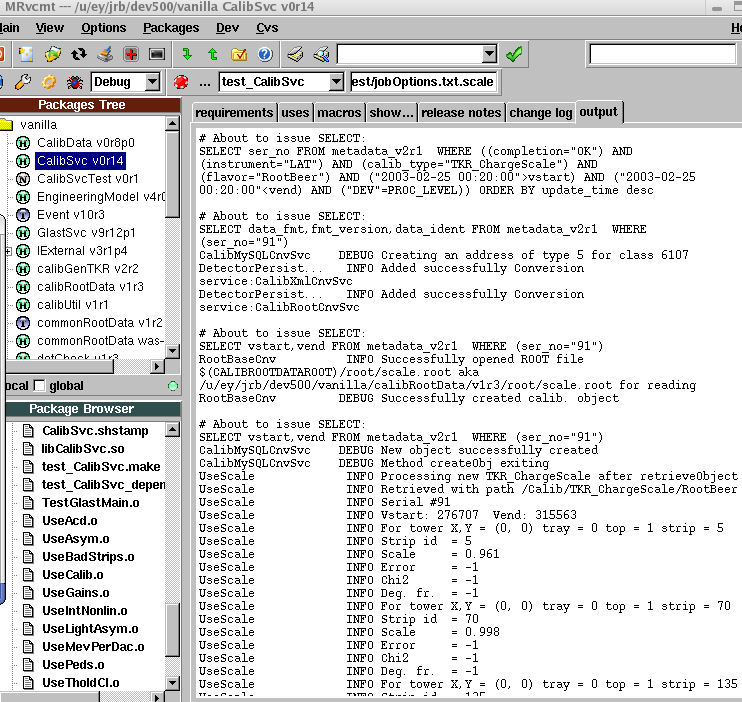Click the green checkmark icon
This screenshot has height=702, width=742.
[x=514, y=54]
